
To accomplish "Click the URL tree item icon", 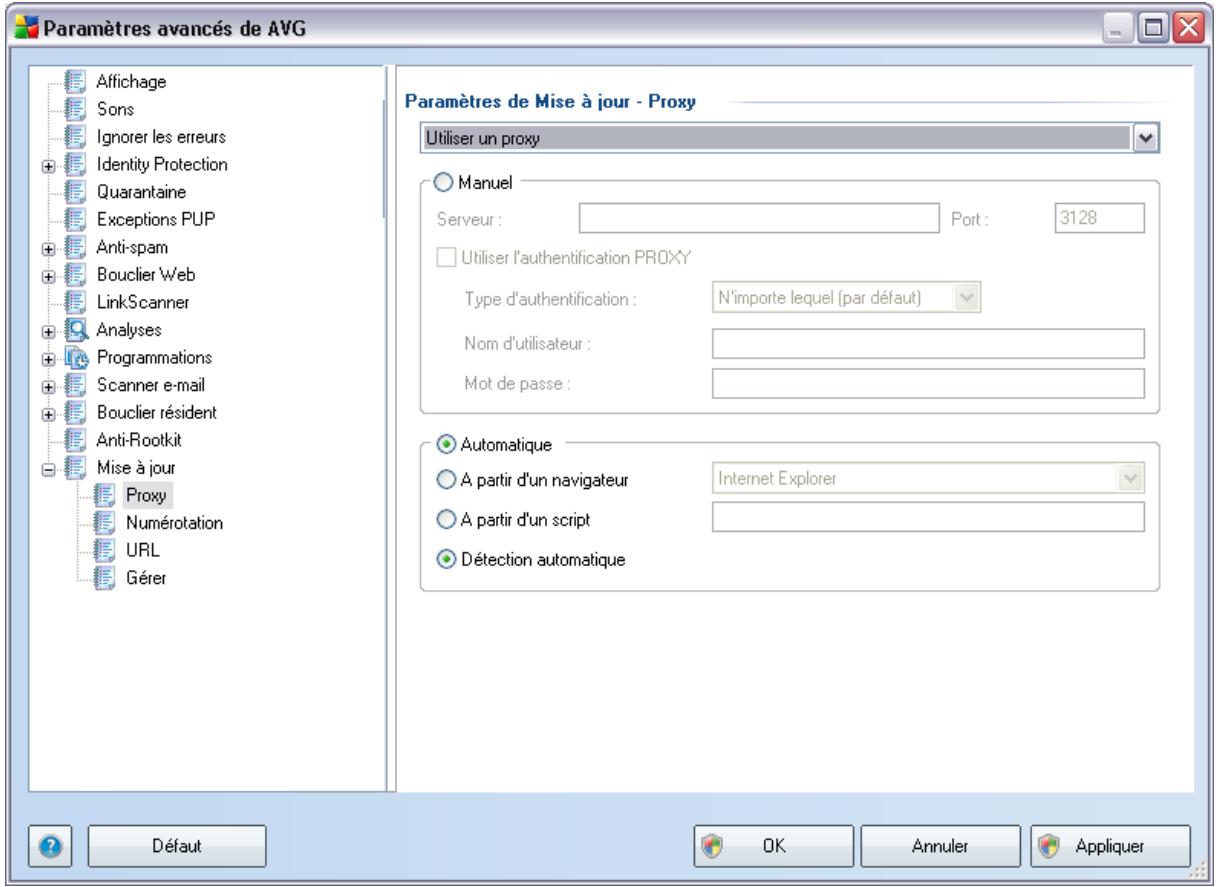I will click(106, 548).
